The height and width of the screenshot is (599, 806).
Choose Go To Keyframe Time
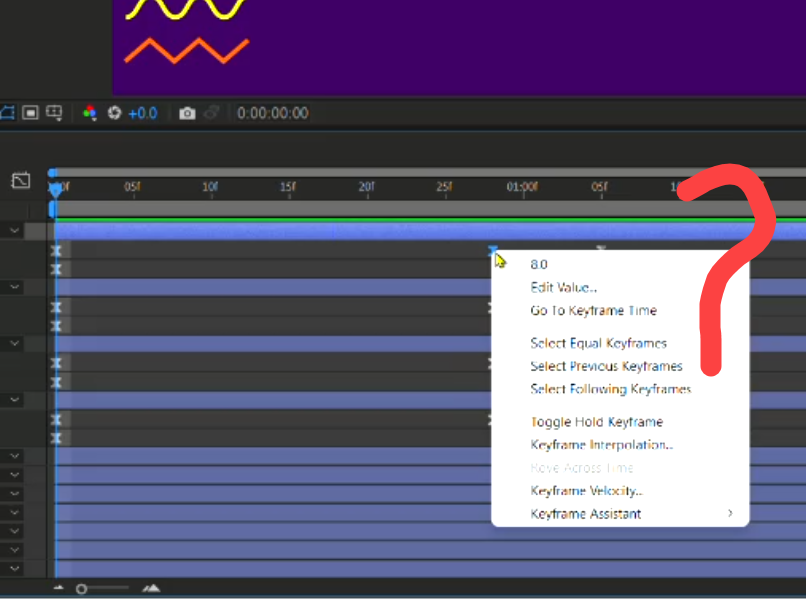[594, 311]
